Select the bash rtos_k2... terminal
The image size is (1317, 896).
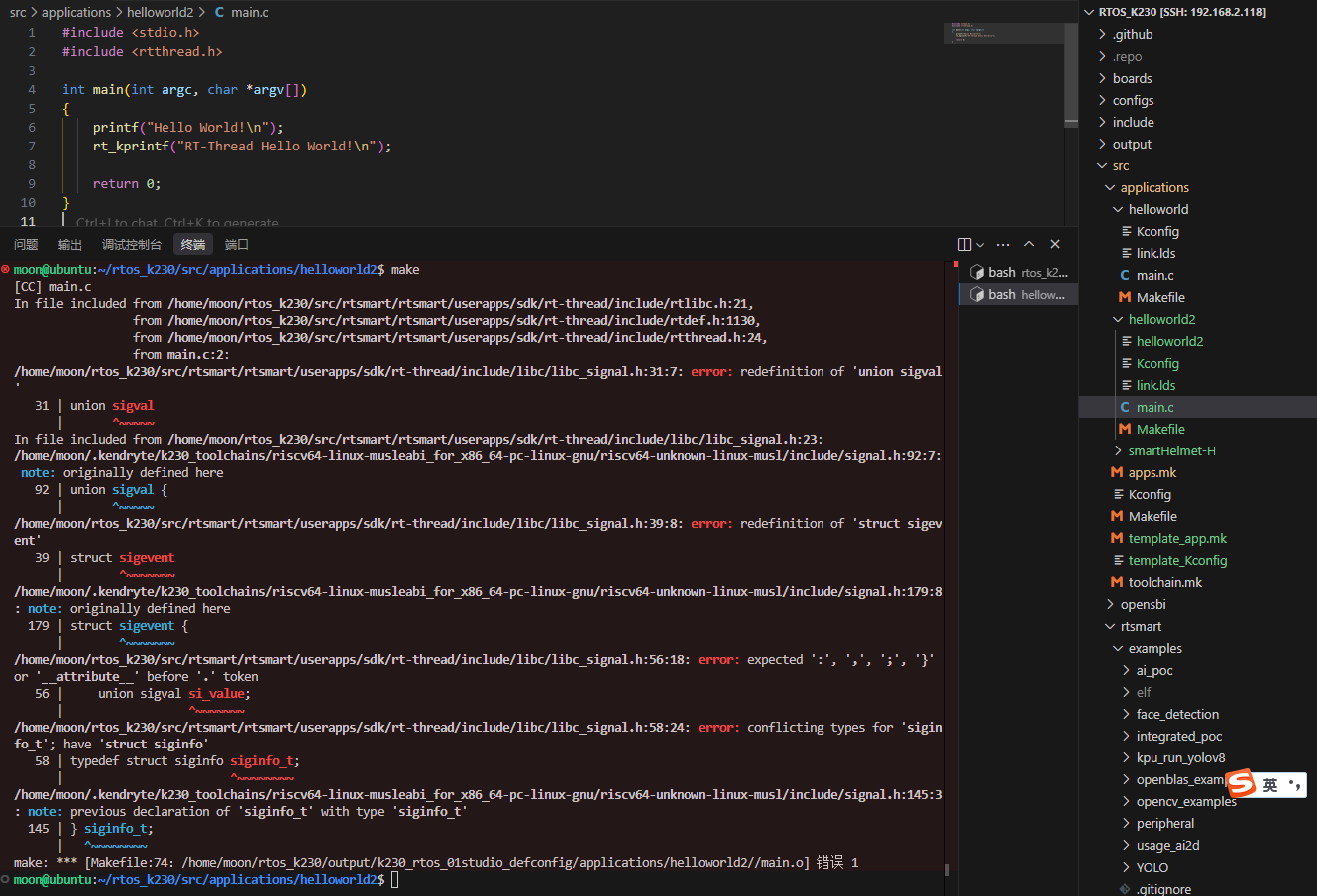point(1018,272)
